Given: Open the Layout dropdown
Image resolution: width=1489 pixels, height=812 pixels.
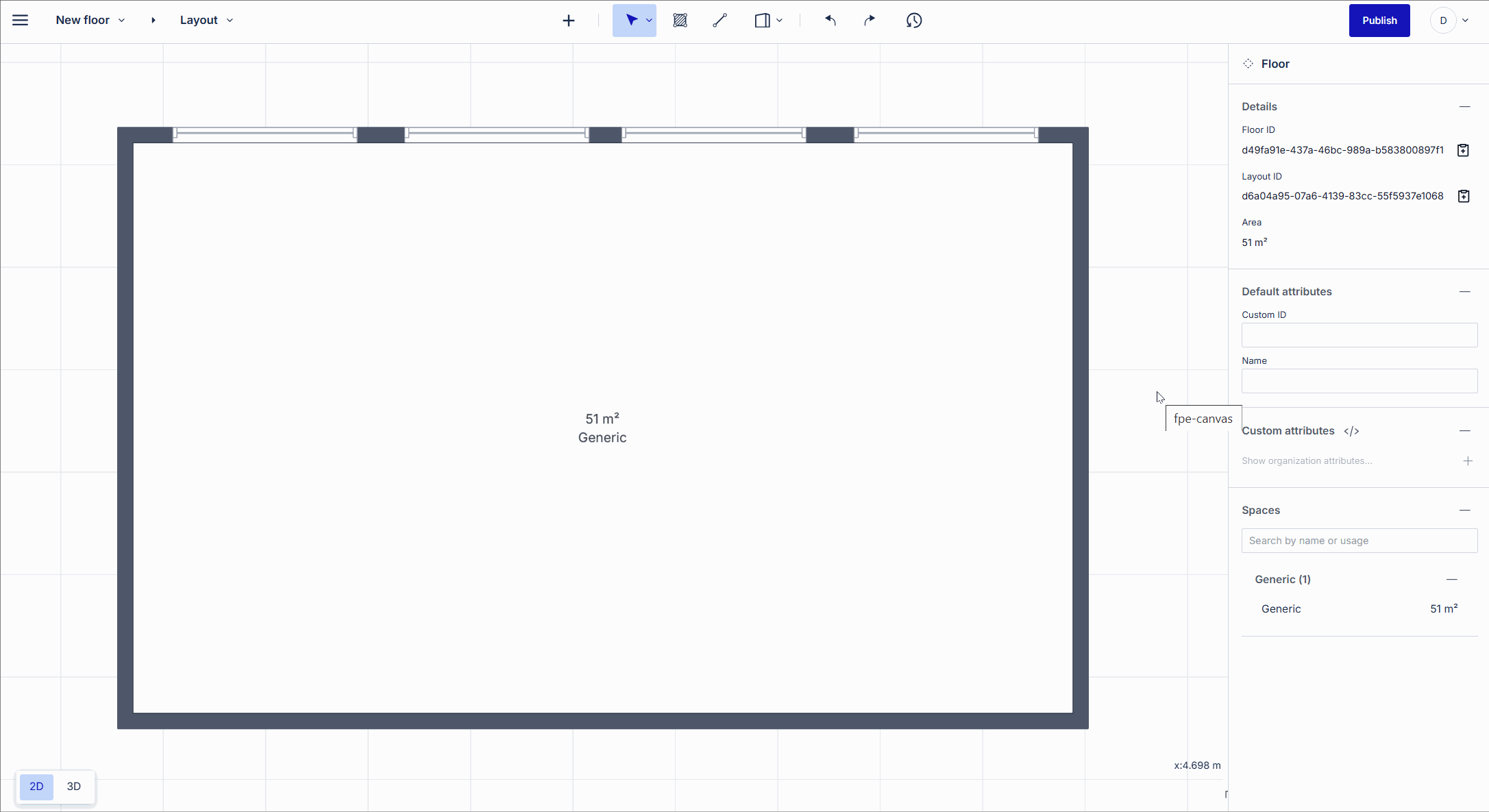Looking at the screenshot, I should pos(230,20).
